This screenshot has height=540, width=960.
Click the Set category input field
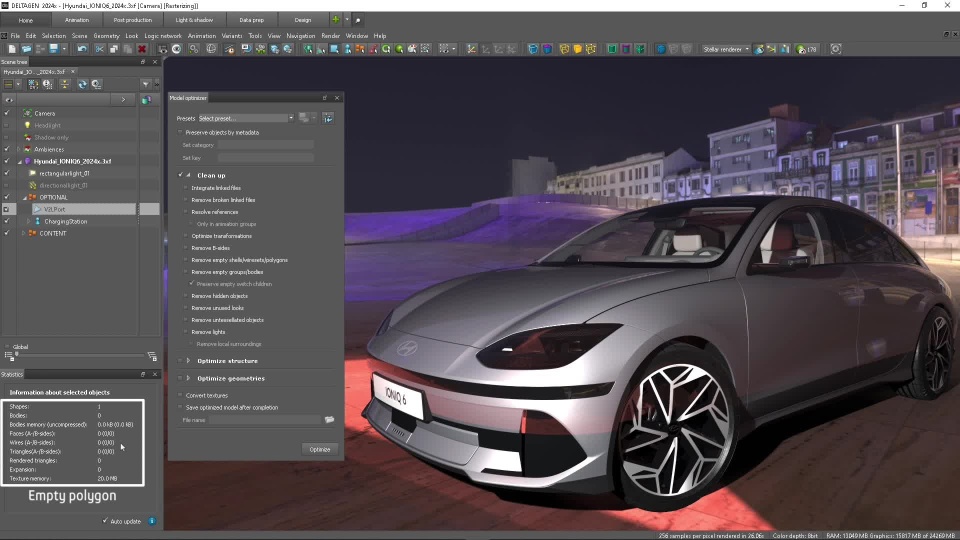(x=266, y=145)
